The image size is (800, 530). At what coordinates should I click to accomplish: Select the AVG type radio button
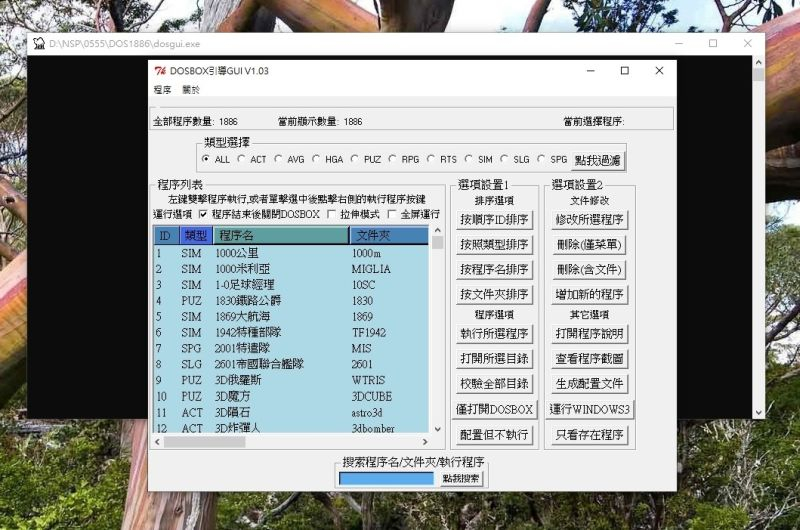tap(278, 159)
